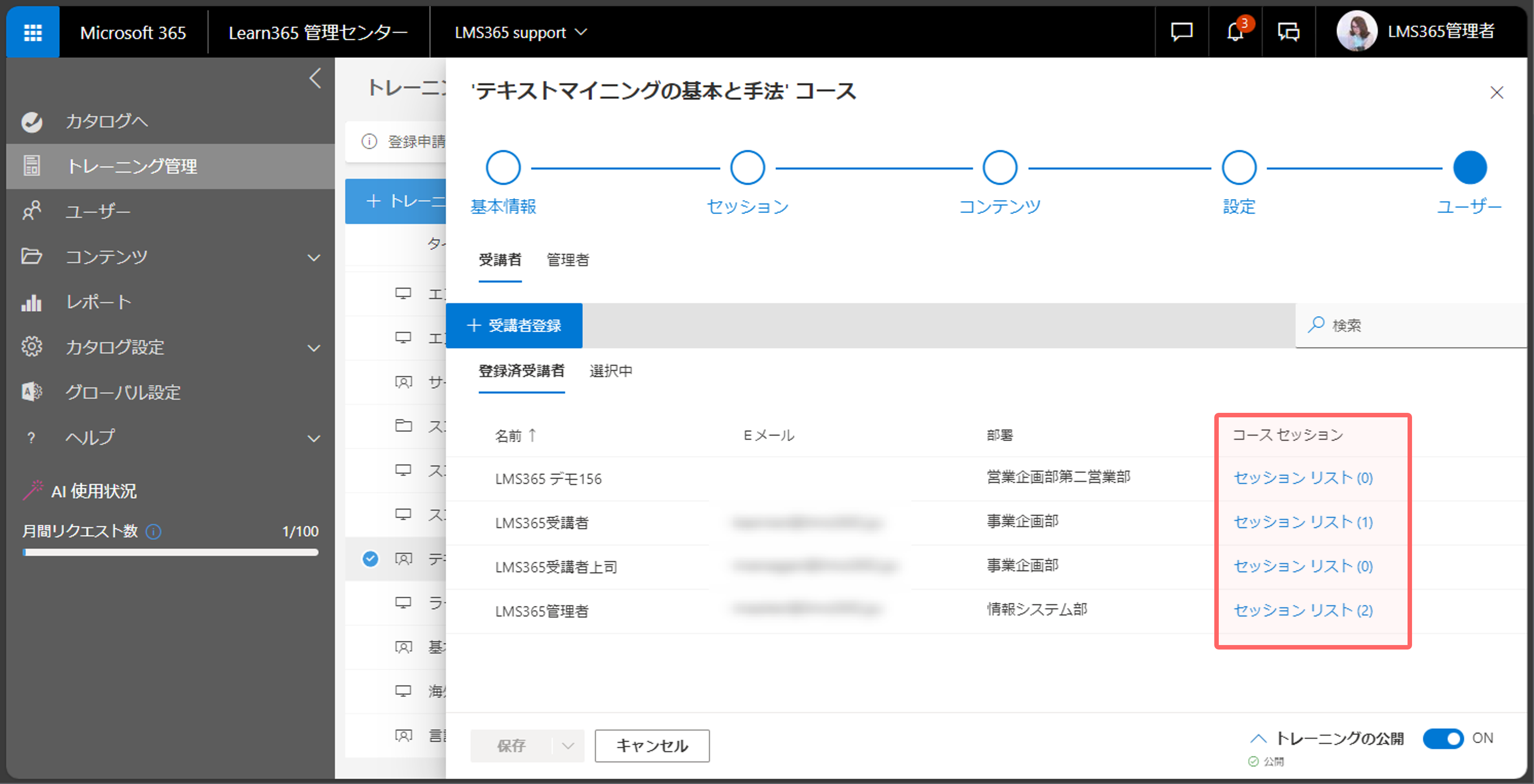Expand the ヘルプ sidebar chevron
This screenshot has width=1534, height=784.
[314, 439]
